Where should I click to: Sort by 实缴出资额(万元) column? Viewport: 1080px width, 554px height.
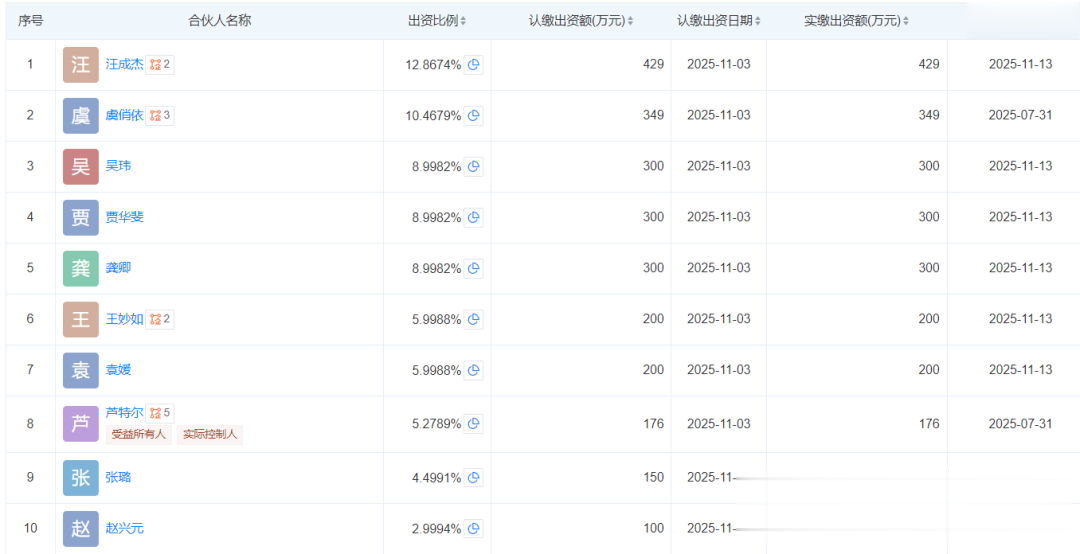click(906, 21)
